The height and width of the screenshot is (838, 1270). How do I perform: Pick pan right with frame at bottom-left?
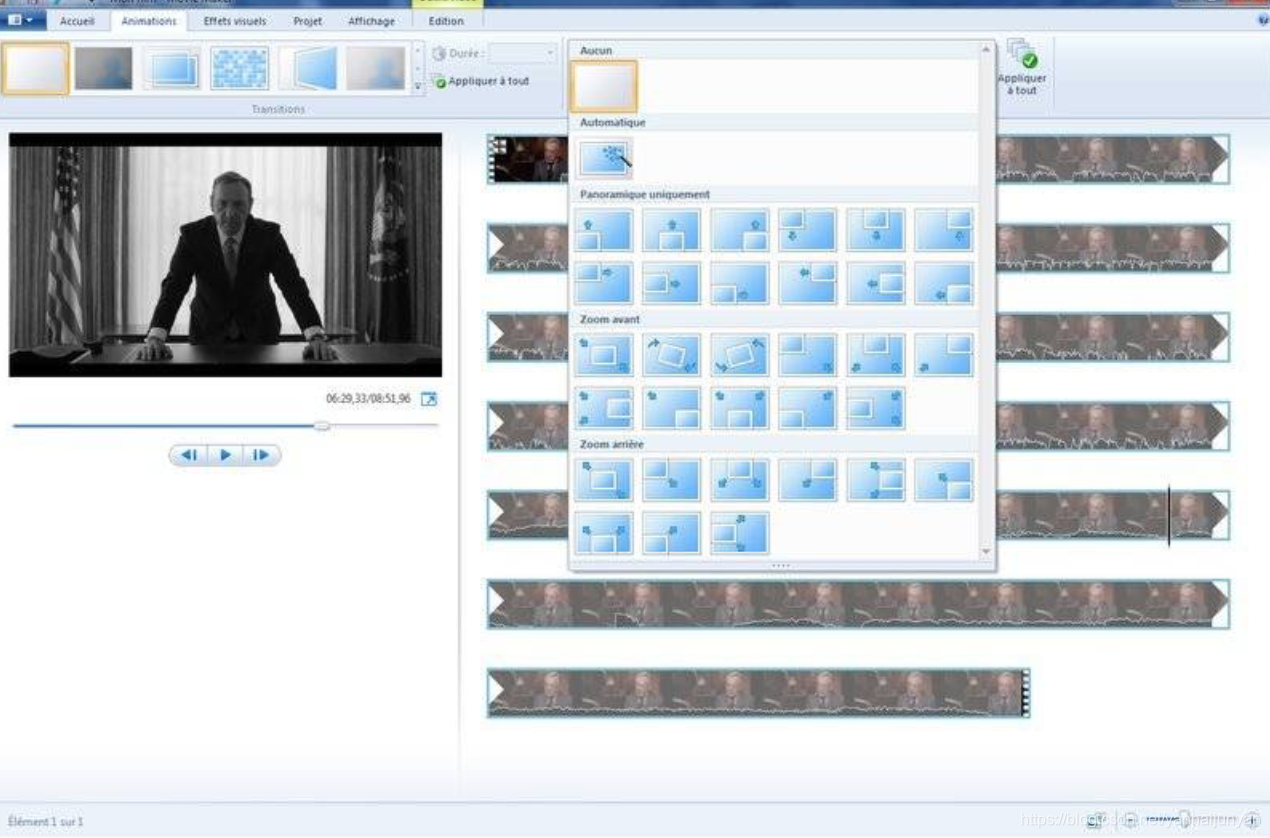pyautogui.click(x=740, y=283)
